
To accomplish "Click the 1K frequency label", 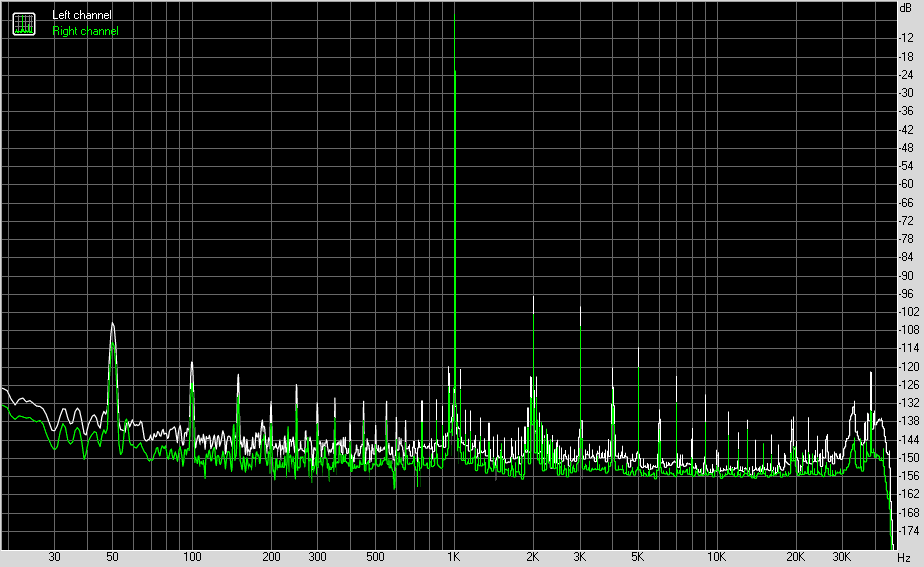I will 453,557.
